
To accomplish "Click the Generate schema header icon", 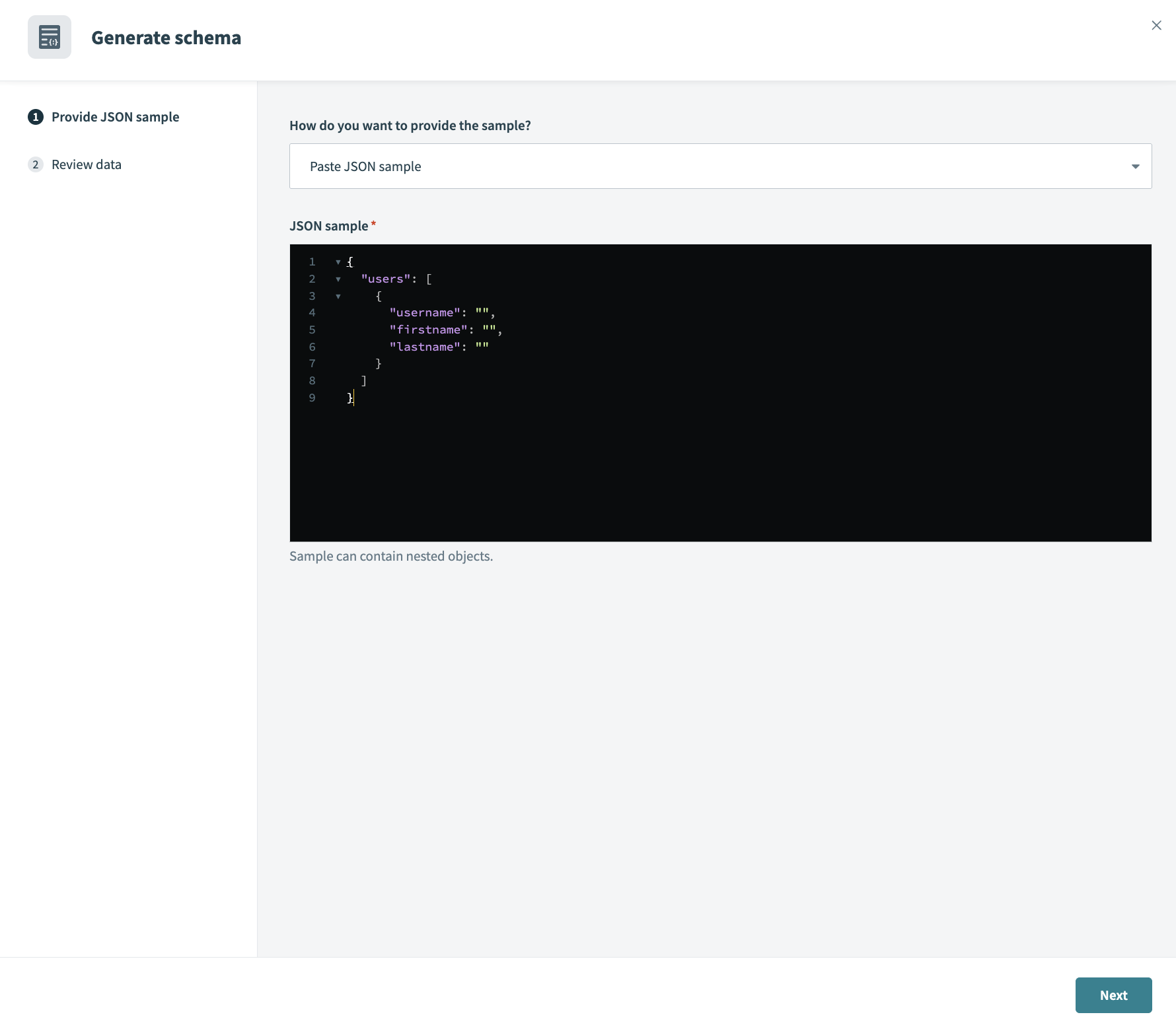I will coord(50,36).
